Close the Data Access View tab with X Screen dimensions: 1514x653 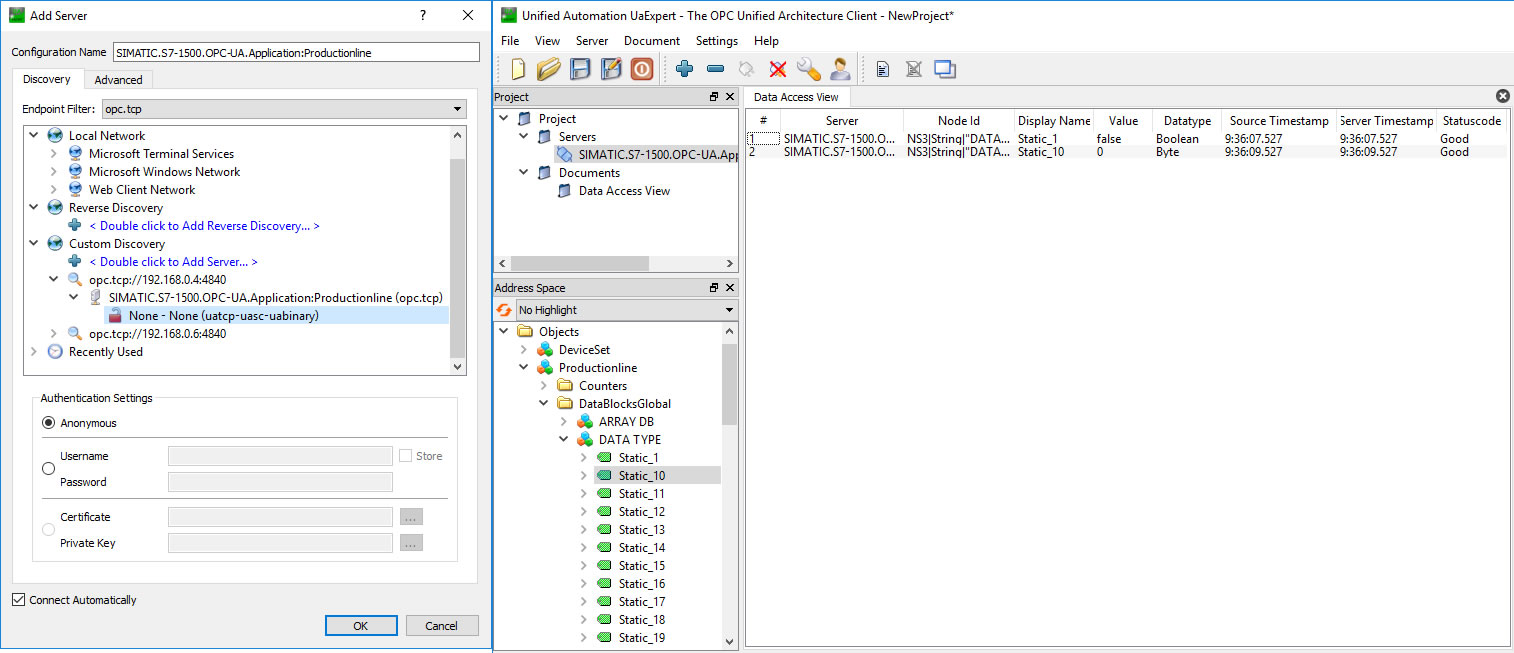coord(1502,96)
